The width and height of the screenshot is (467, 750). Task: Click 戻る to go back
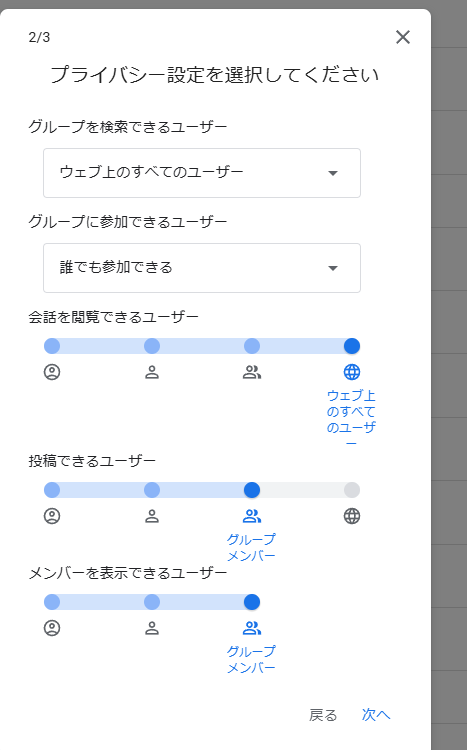(323, 715)
